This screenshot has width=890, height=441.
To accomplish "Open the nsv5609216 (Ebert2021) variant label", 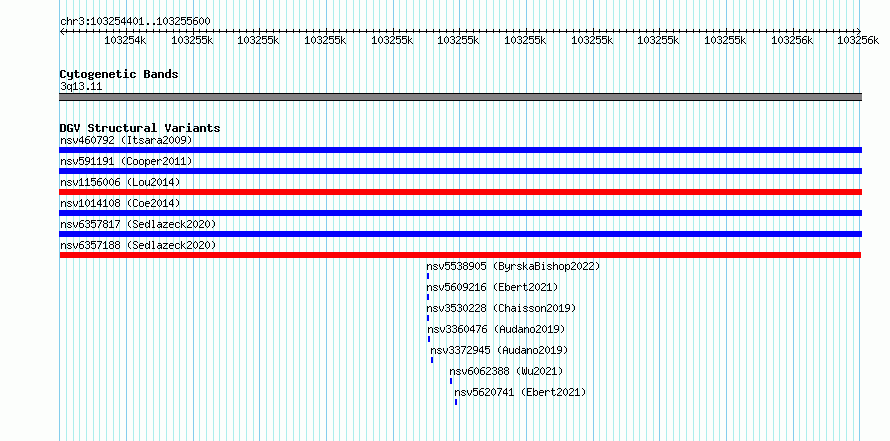I will click(492, 287).
